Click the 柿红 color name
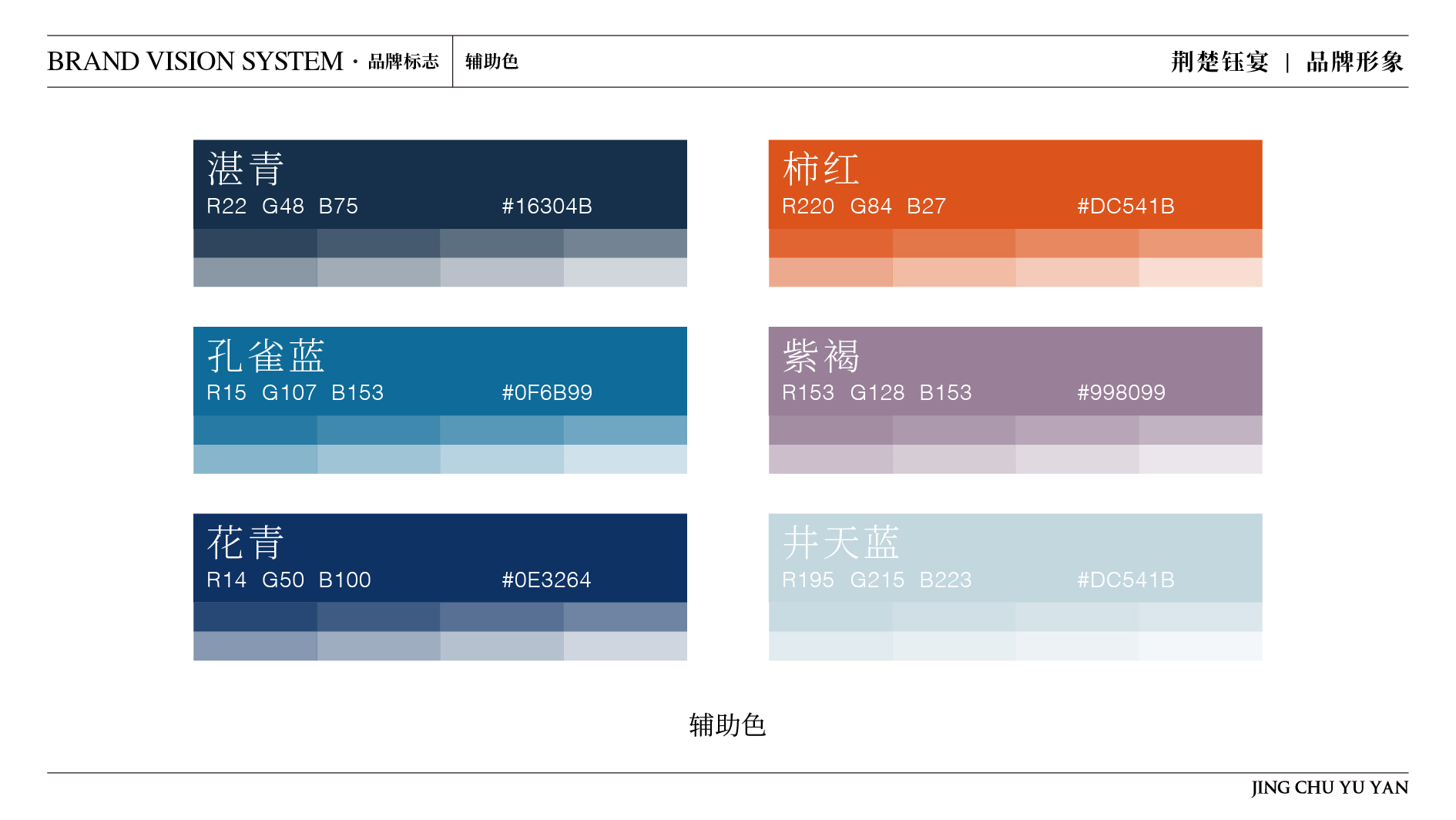 pyautogui.click(x=821, y=169)
